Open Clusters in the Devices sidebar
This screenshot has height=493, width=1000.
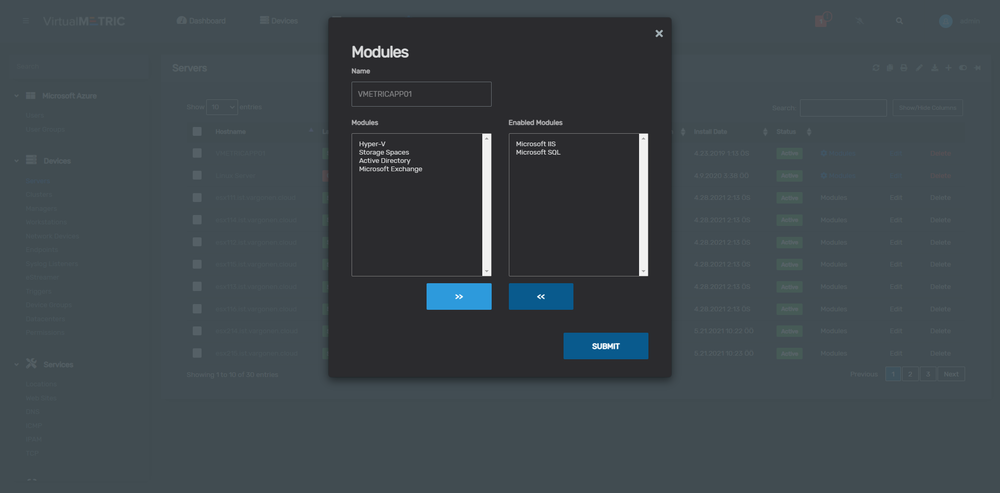click(x=39, y=195)
